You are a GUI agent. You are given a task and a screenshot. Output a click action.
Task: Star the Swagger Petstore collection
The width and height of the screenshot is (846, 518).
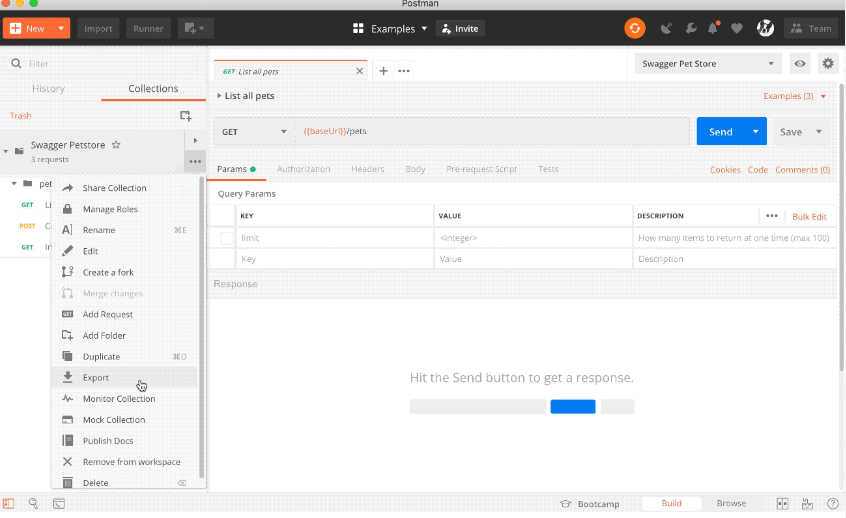pos(115,145)
